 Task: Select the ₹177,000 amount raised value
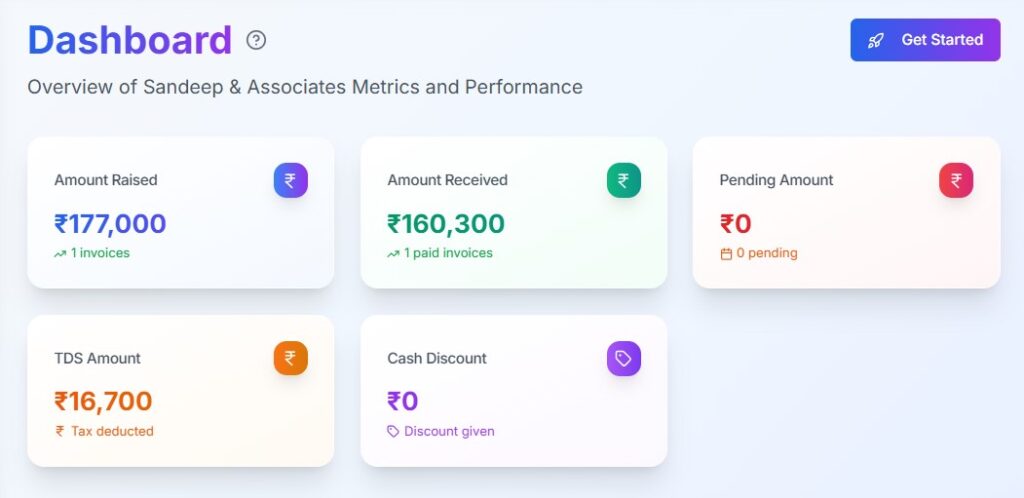click(x=110, y=224)
